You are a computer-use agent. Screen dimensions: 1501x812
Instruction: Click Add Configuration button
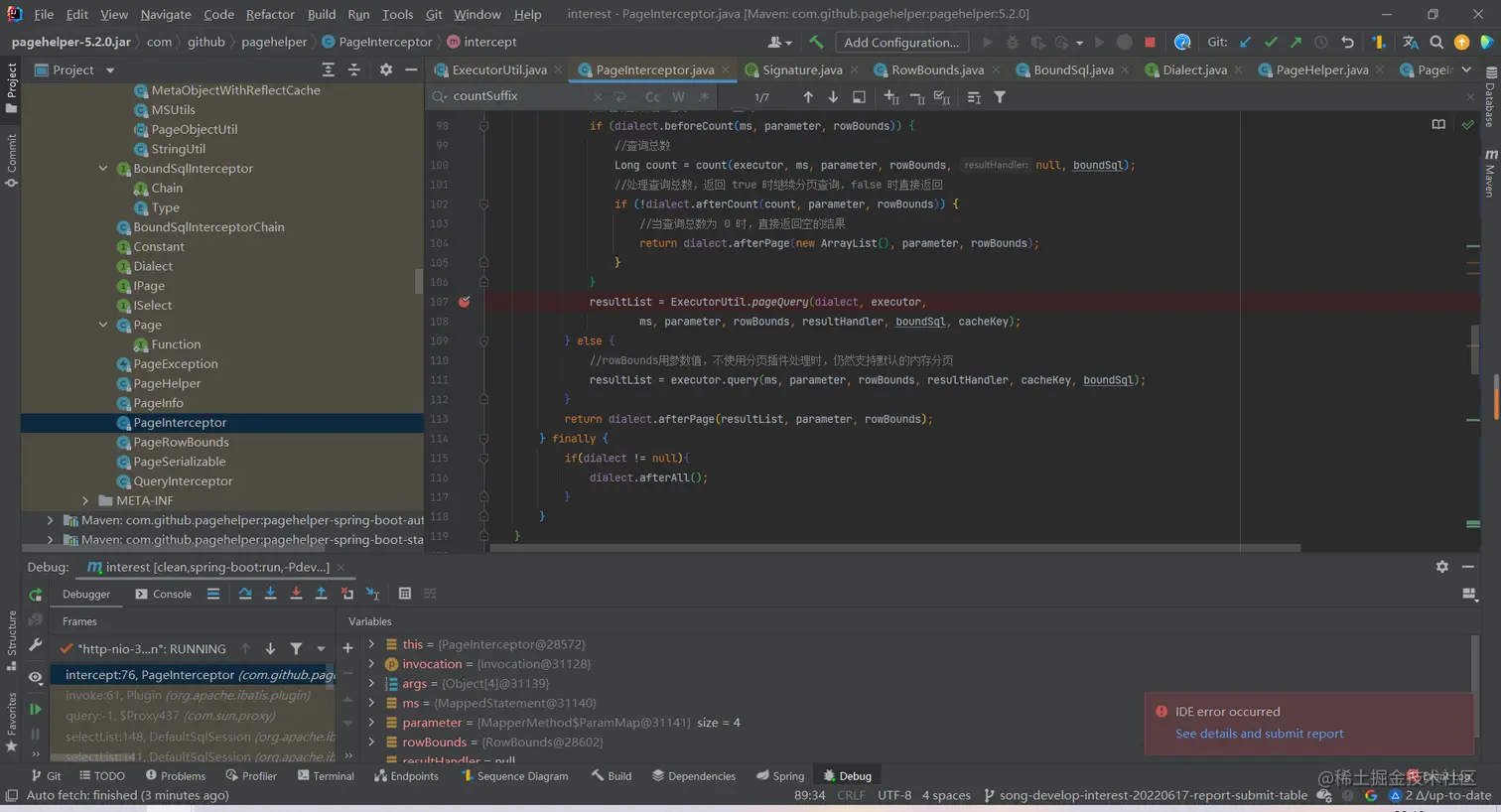tap(901, 42)
